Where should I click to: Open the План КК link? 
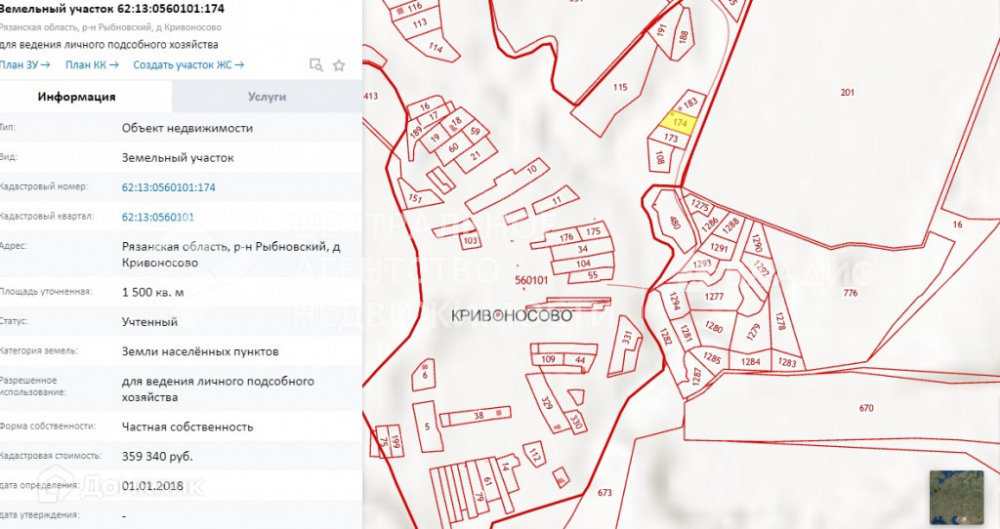(x=92, y=64)
